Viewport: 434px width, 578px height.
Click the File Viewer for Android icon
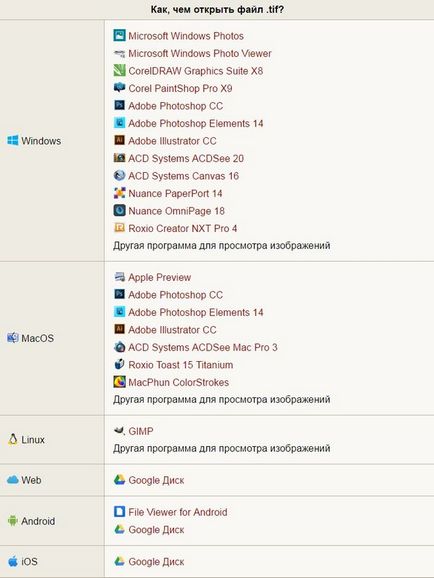(x=119, y=512)
